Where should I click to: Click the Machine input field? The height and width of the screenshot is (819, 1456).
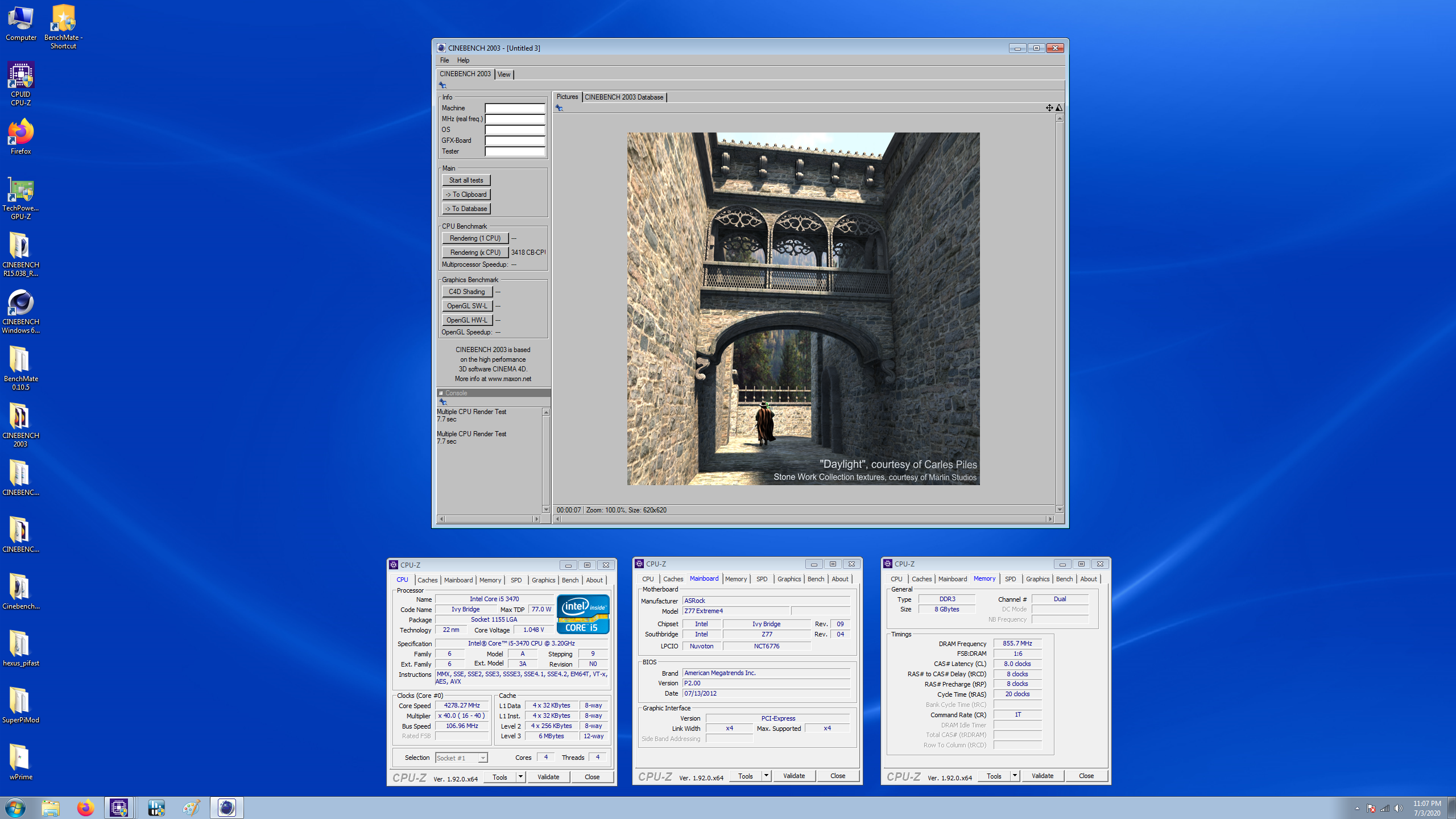pyautogui.click(x=515, y=108)
